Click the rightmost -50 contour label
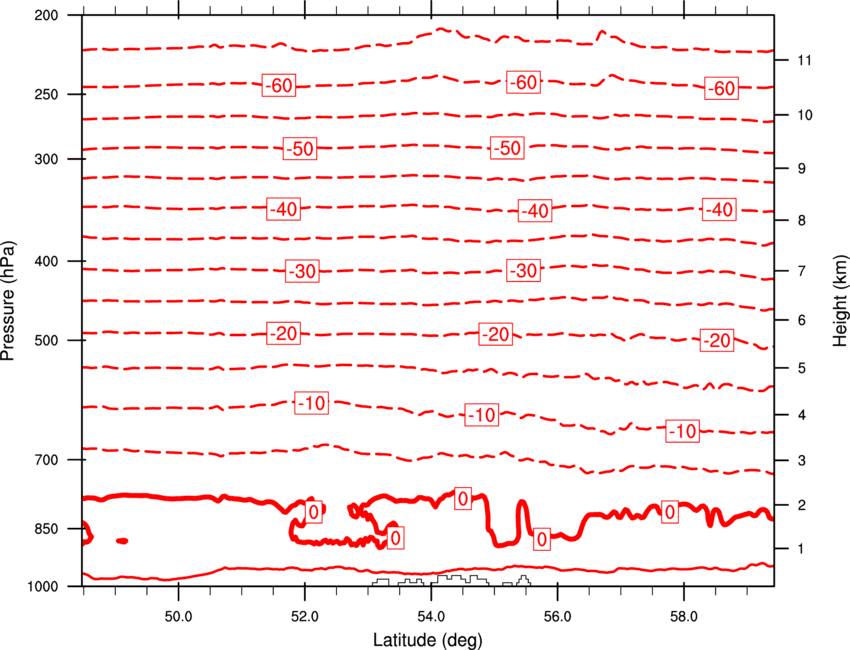This screenshot has width=850, height=650. pyautogui.click(x=507, y=148)
